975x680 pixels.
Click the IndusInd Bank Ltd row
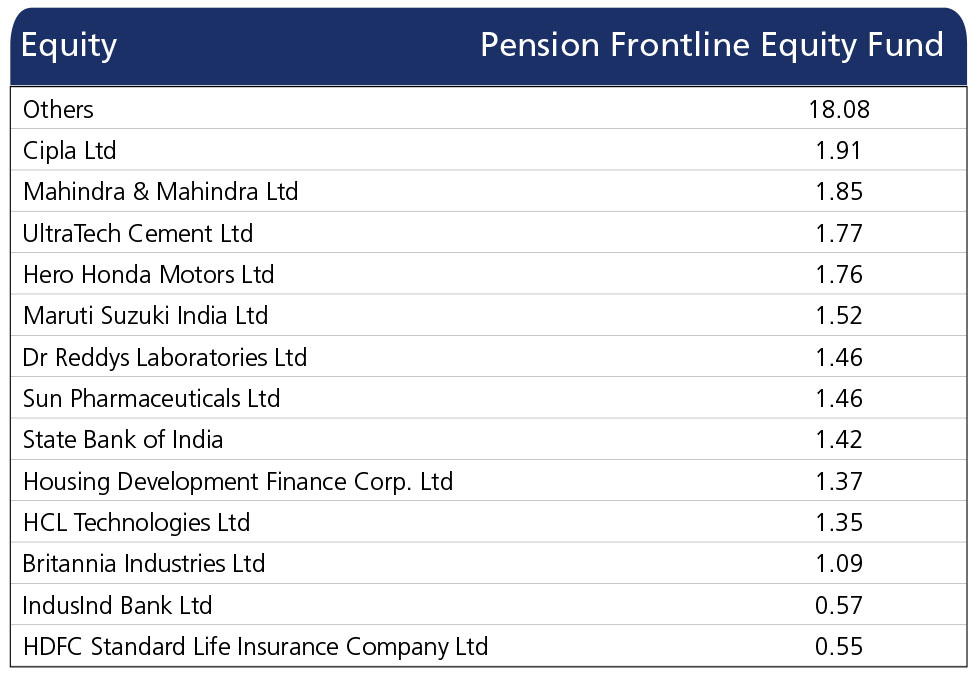[489, 604]
